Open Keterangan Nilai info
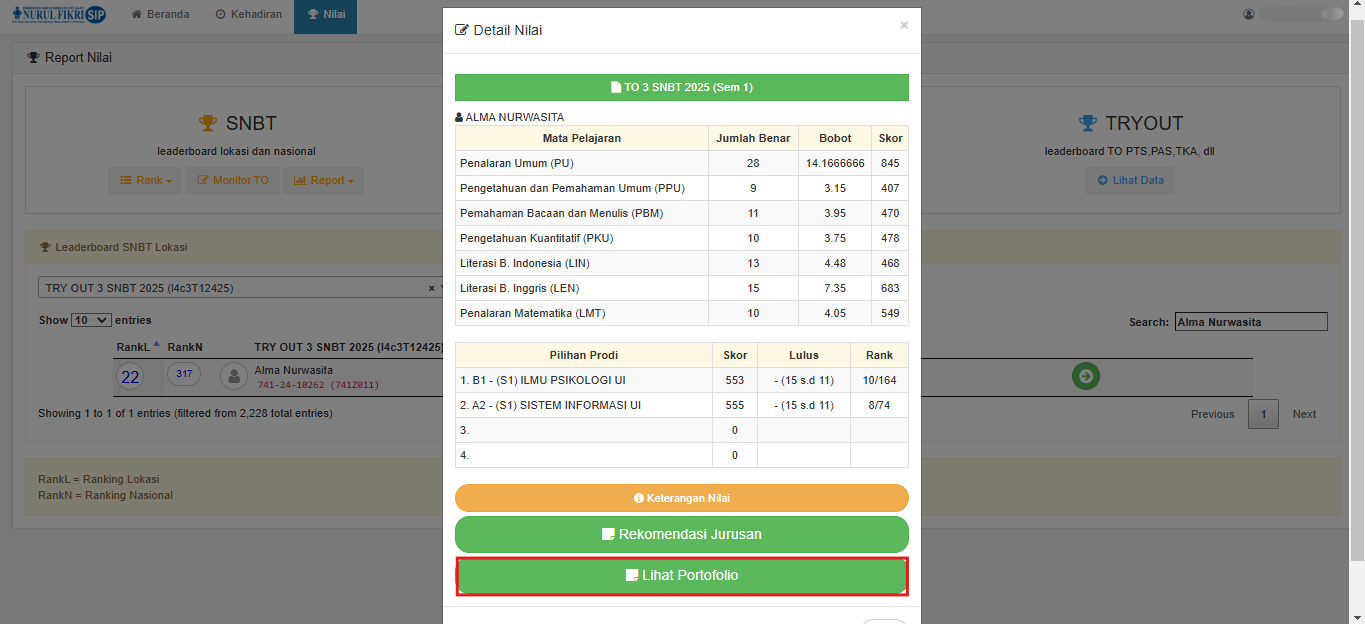 click(682, 498)
